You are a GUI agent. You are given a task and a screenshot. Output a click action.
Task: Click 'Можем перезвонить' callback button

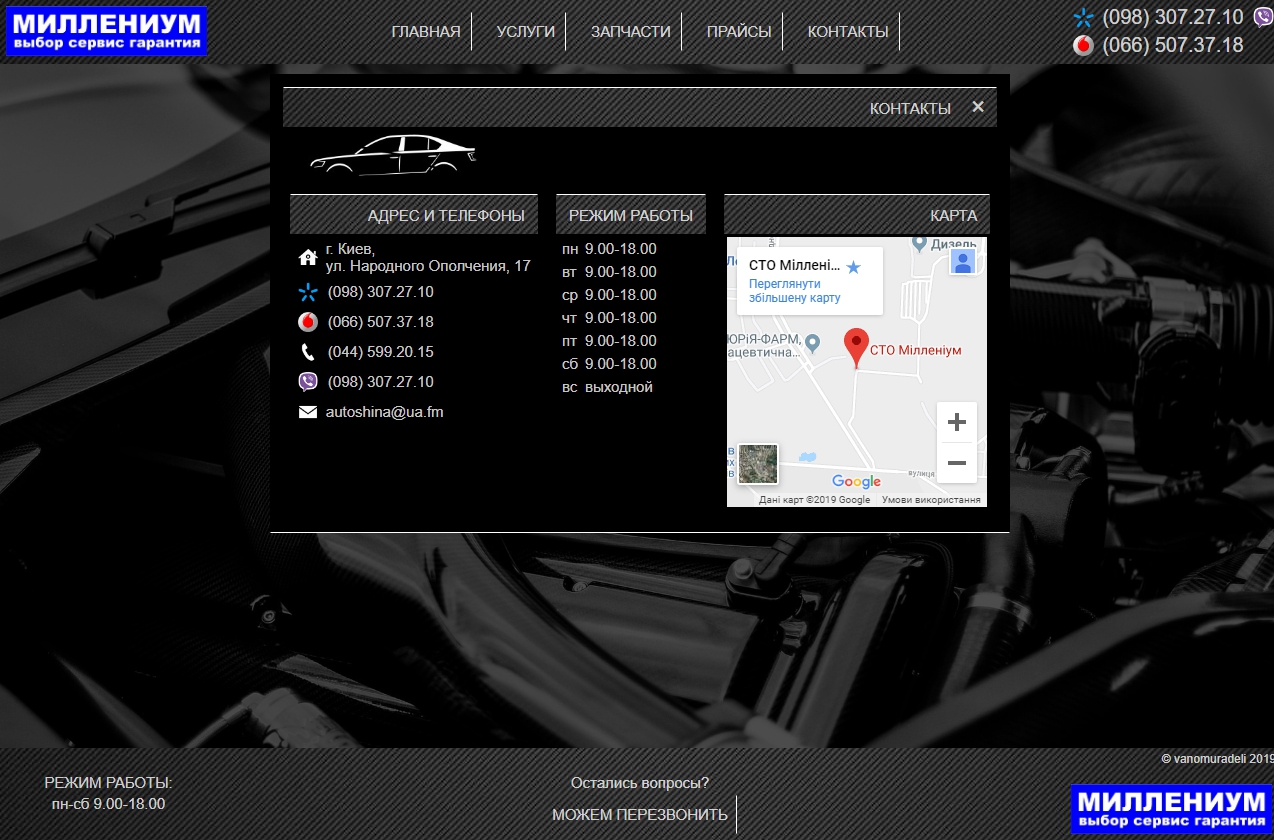coord(640,814)
